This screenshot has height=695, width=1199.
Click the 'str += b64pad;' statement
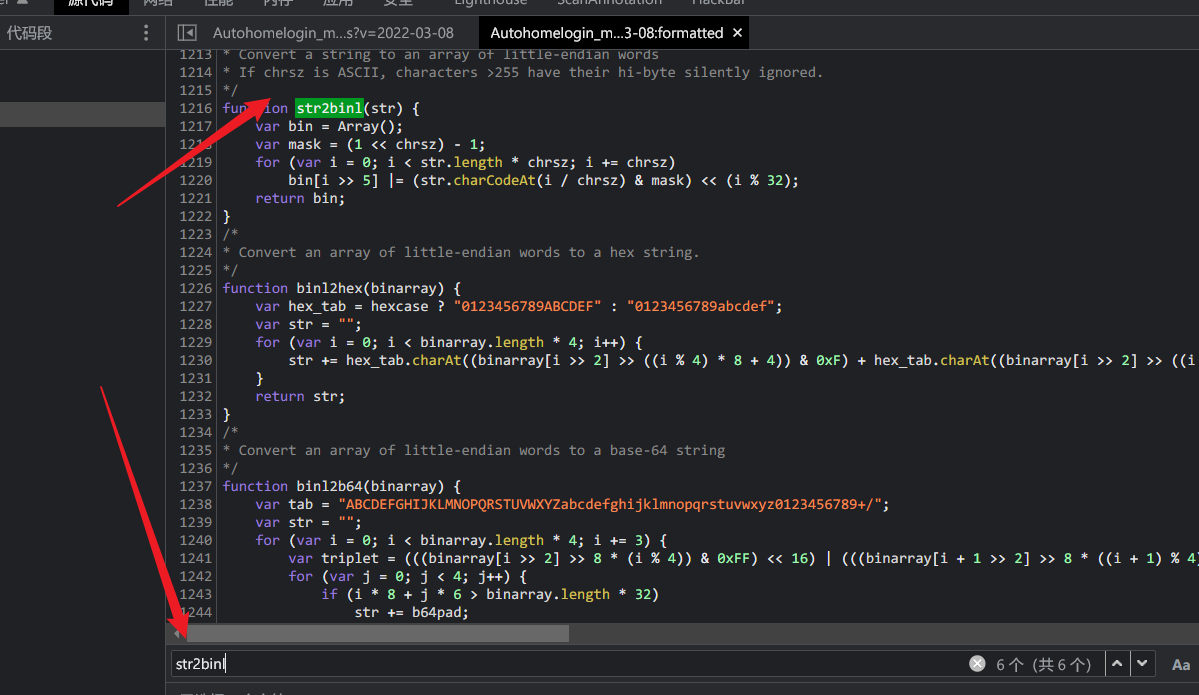pyautogui.click(x=411, y=612)
